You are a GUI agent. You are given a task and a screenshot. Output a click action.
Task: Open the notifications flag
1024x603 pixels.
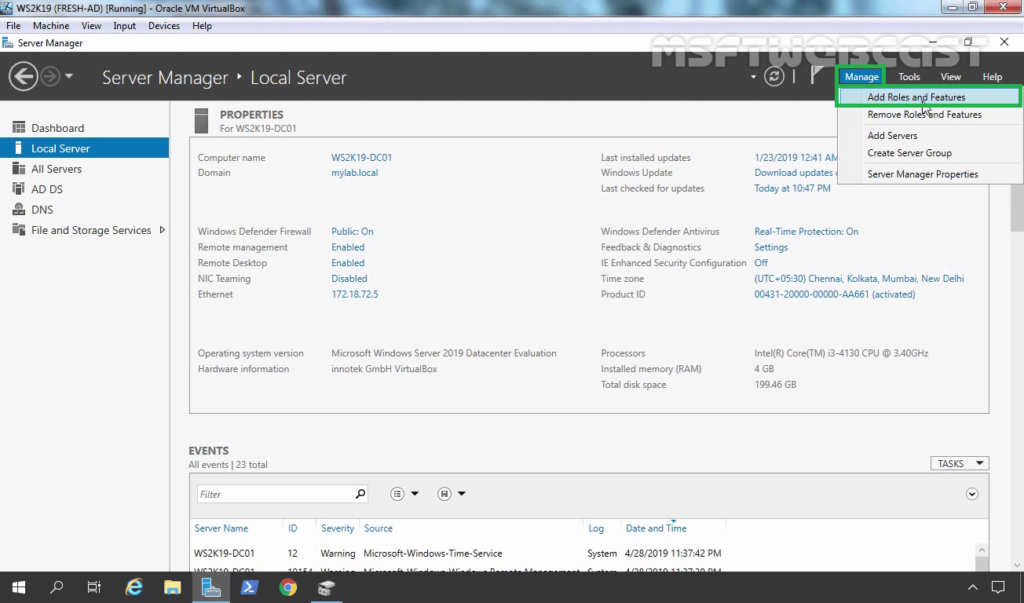[817, 77]
